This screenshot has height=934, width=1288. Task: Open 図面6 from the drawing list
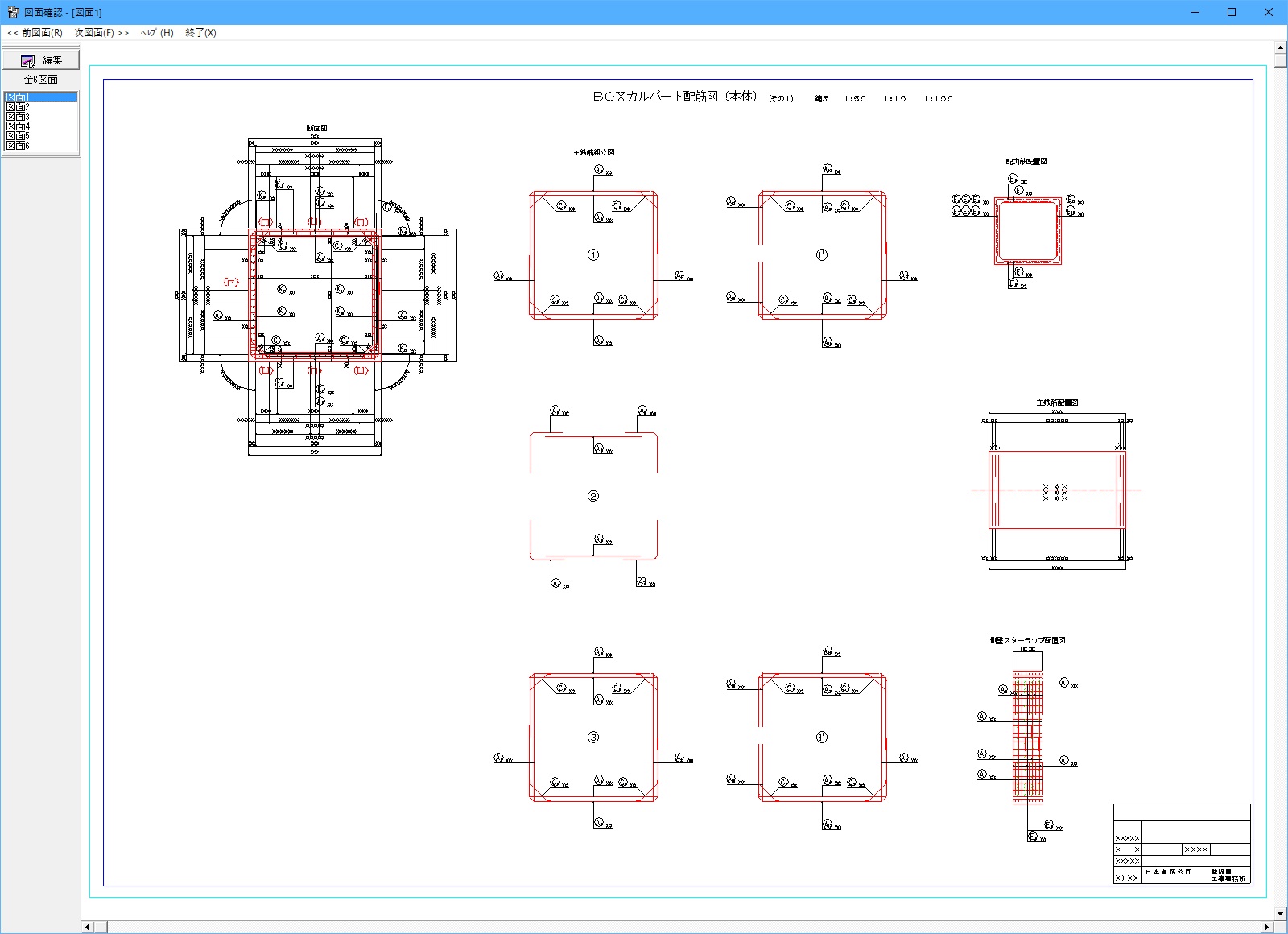point(18,146)
